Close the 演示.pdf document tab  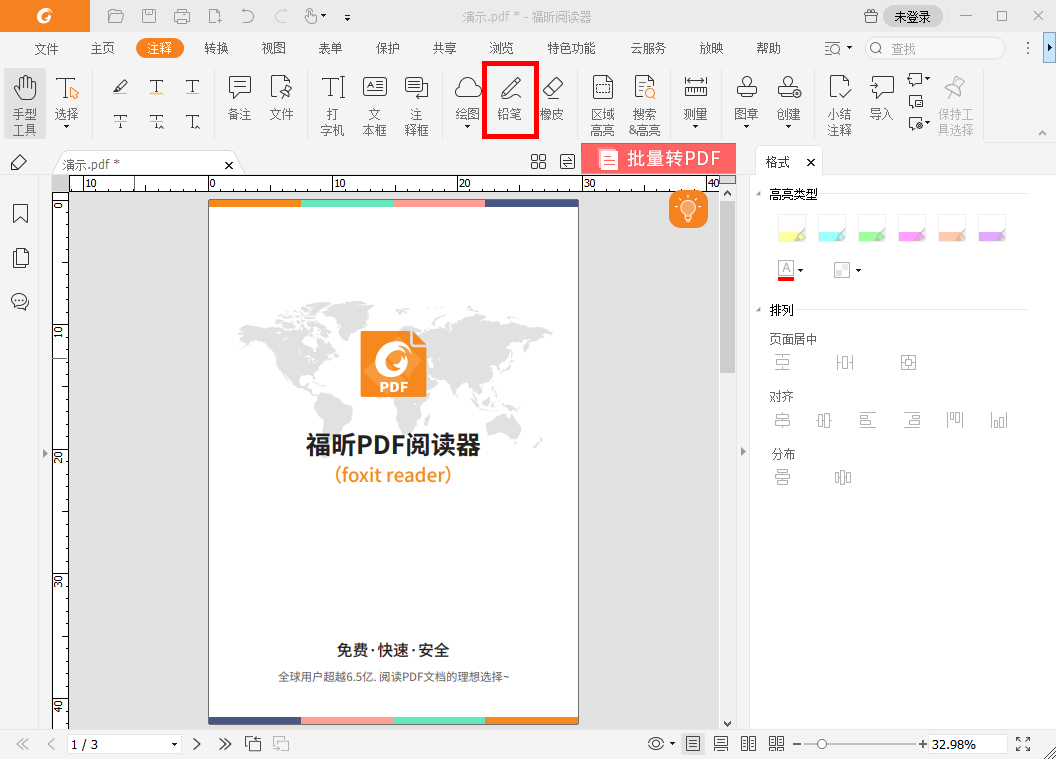(229, 165)
